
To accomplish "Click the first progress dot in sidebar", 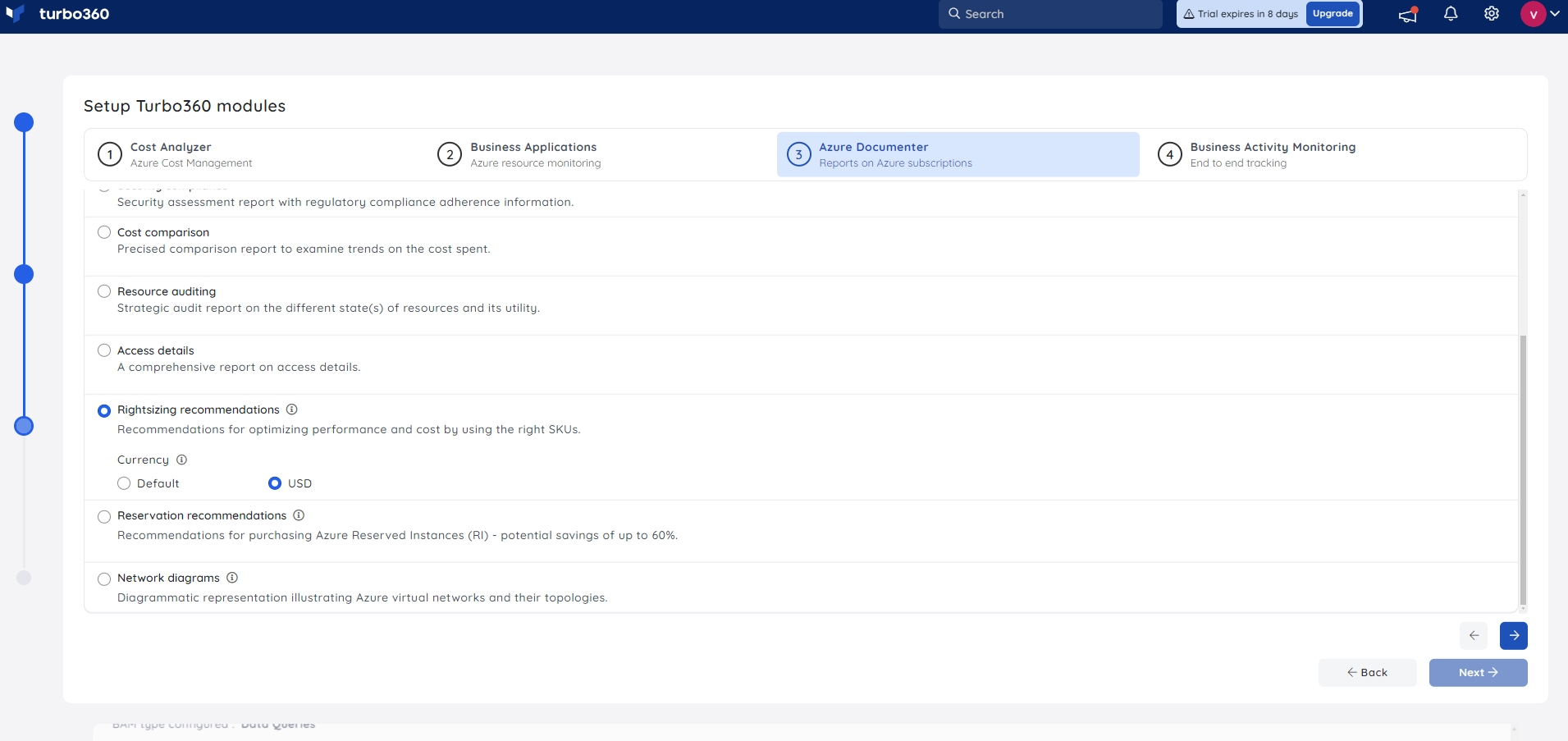I will [24, 122].
